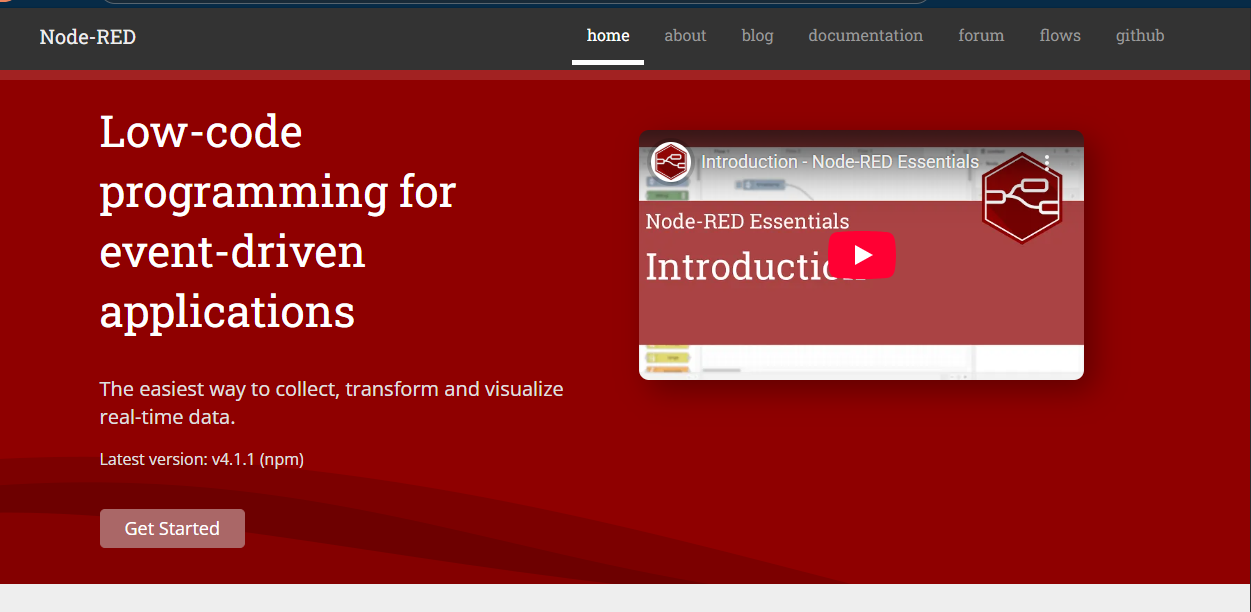Viewport: 1251px width, 612px height.
Task: Open the Introduction - Node-RED Essentials video title
Action: coord(840,161)
